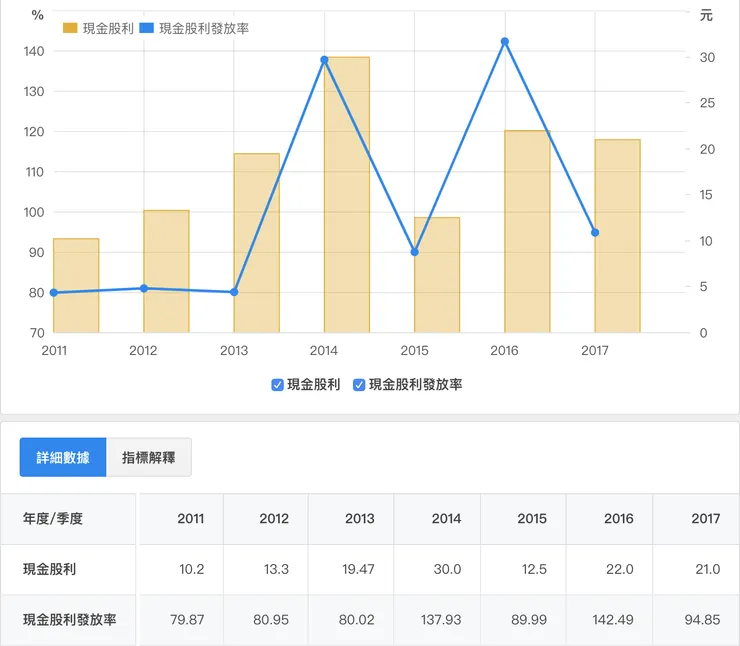Click the 2017 payout ratio data point
This screenshot has height=646, width=740.
(x=595, y=233)
